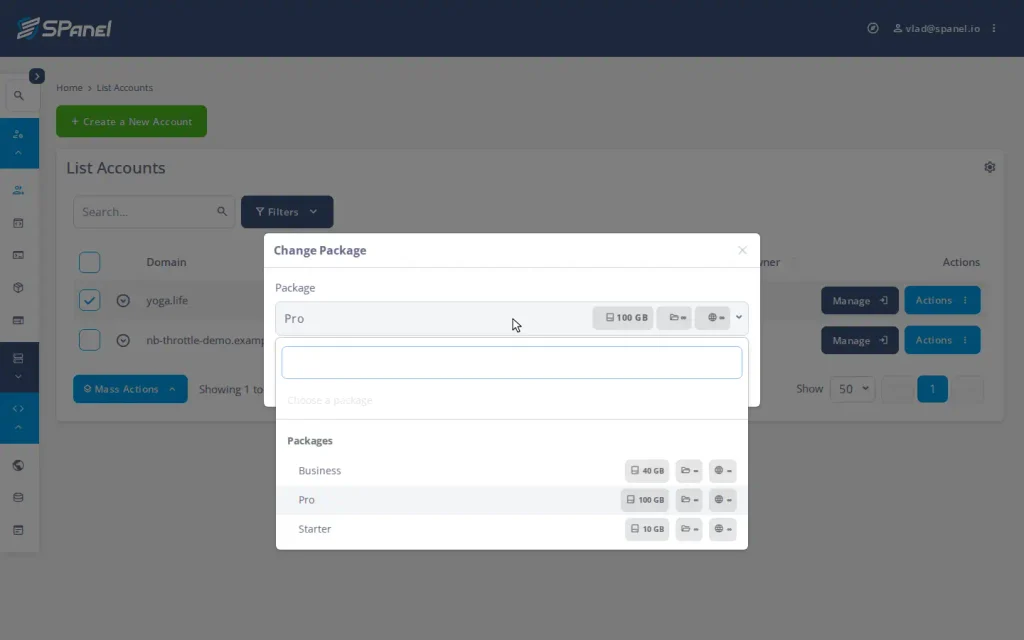
Task: Focus the package search input field
Action: [x=511, y=362]
